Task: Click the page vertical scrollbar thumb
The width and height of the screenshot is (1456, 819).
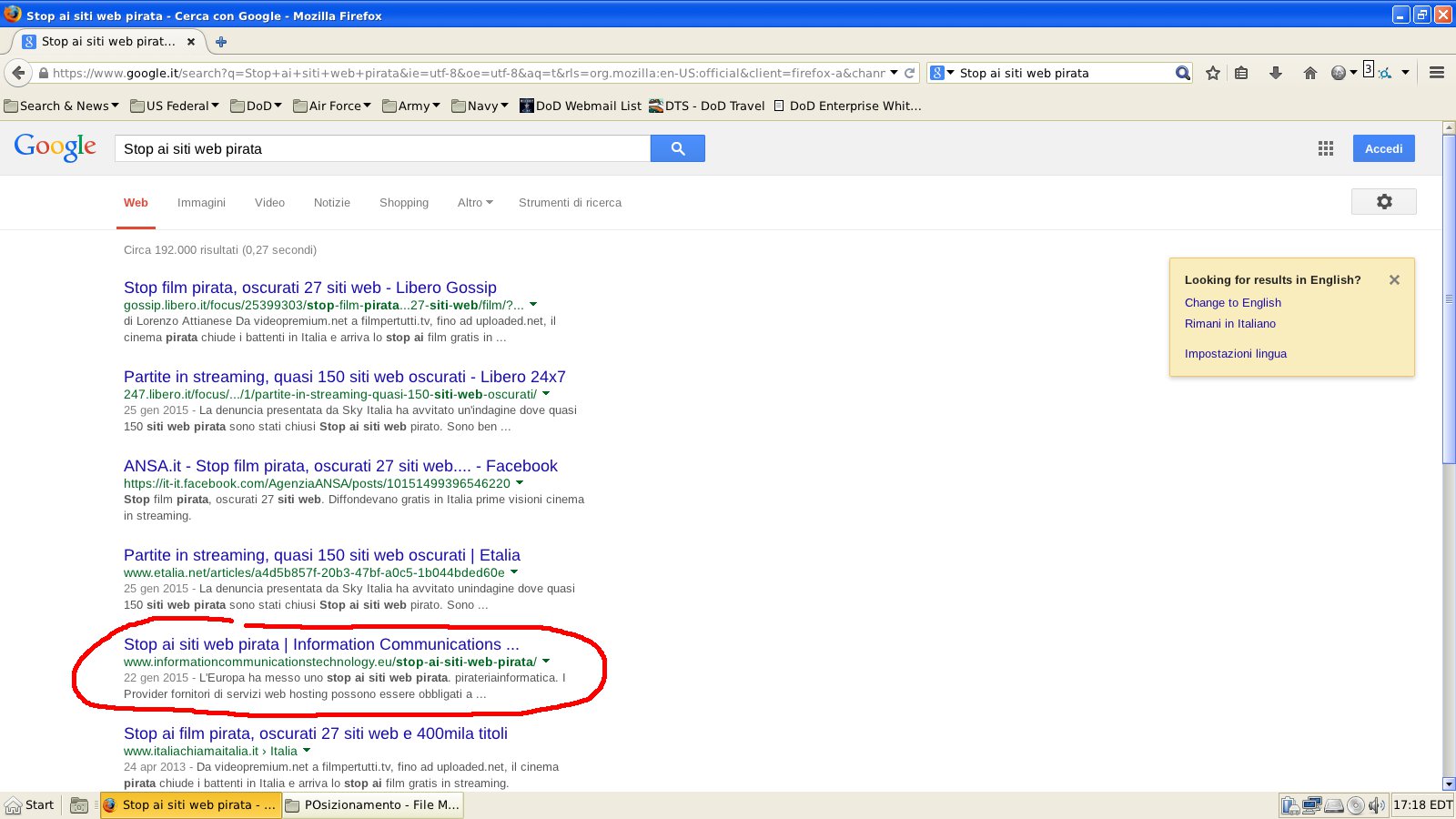Action: tap(1449, 300)
